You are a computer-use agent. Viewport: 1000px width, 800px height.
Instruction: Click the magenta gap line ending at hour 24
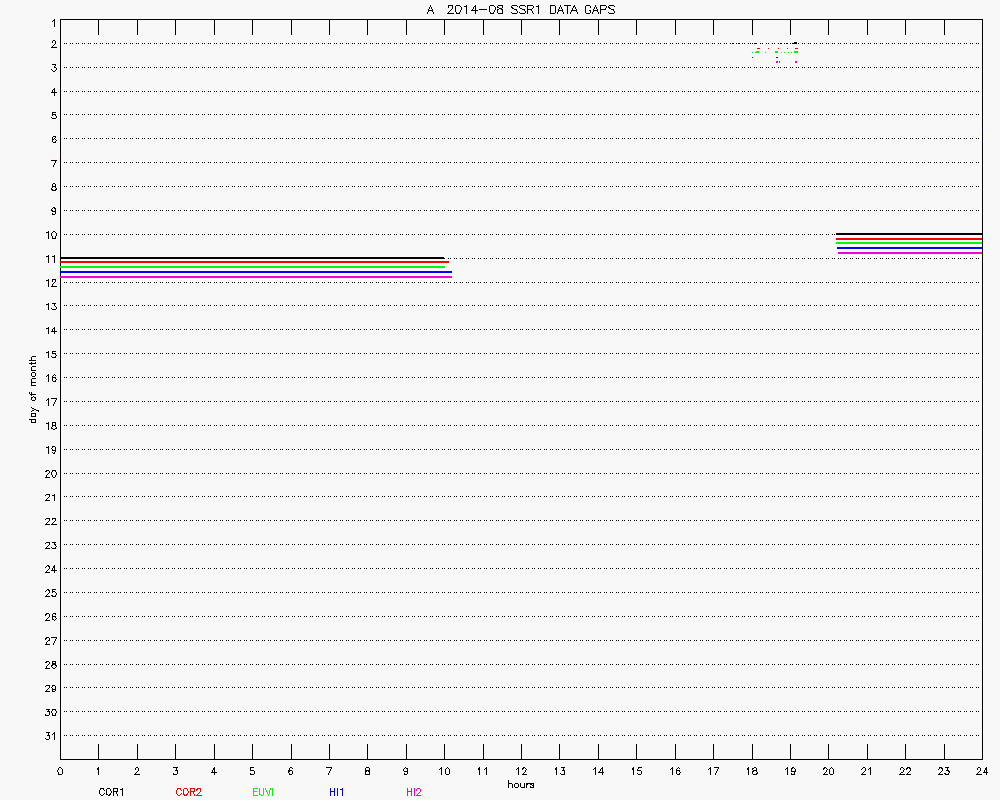[908, 253]
